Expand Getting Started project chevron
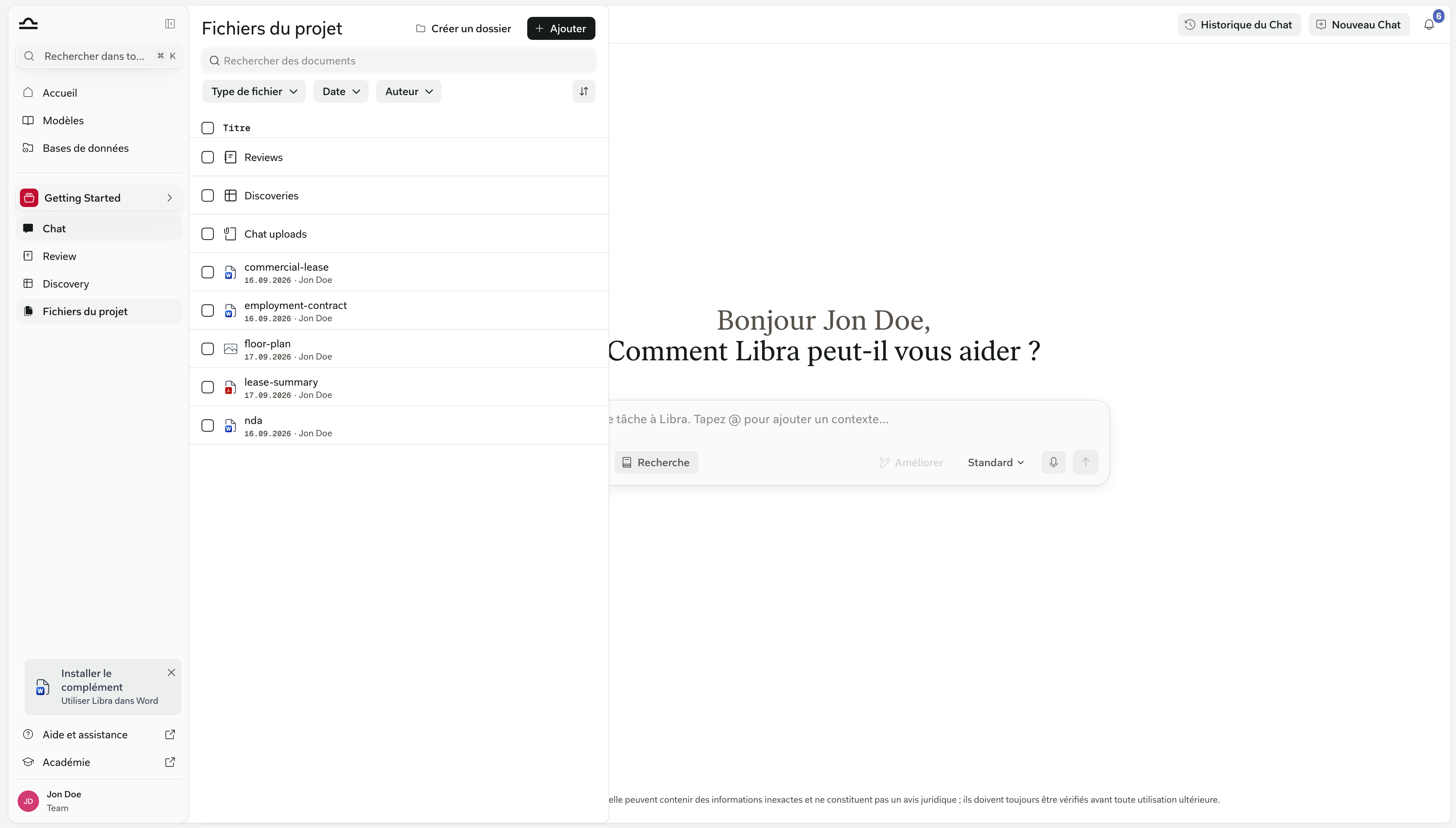Screen dimensions: 1456x828 click(x=169, y=198)
